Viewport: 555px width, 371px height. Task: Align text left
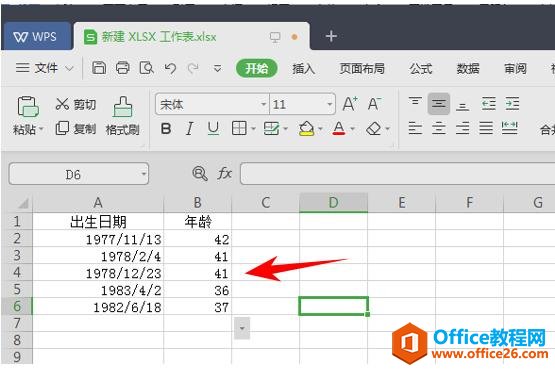(x=415, y=128)
